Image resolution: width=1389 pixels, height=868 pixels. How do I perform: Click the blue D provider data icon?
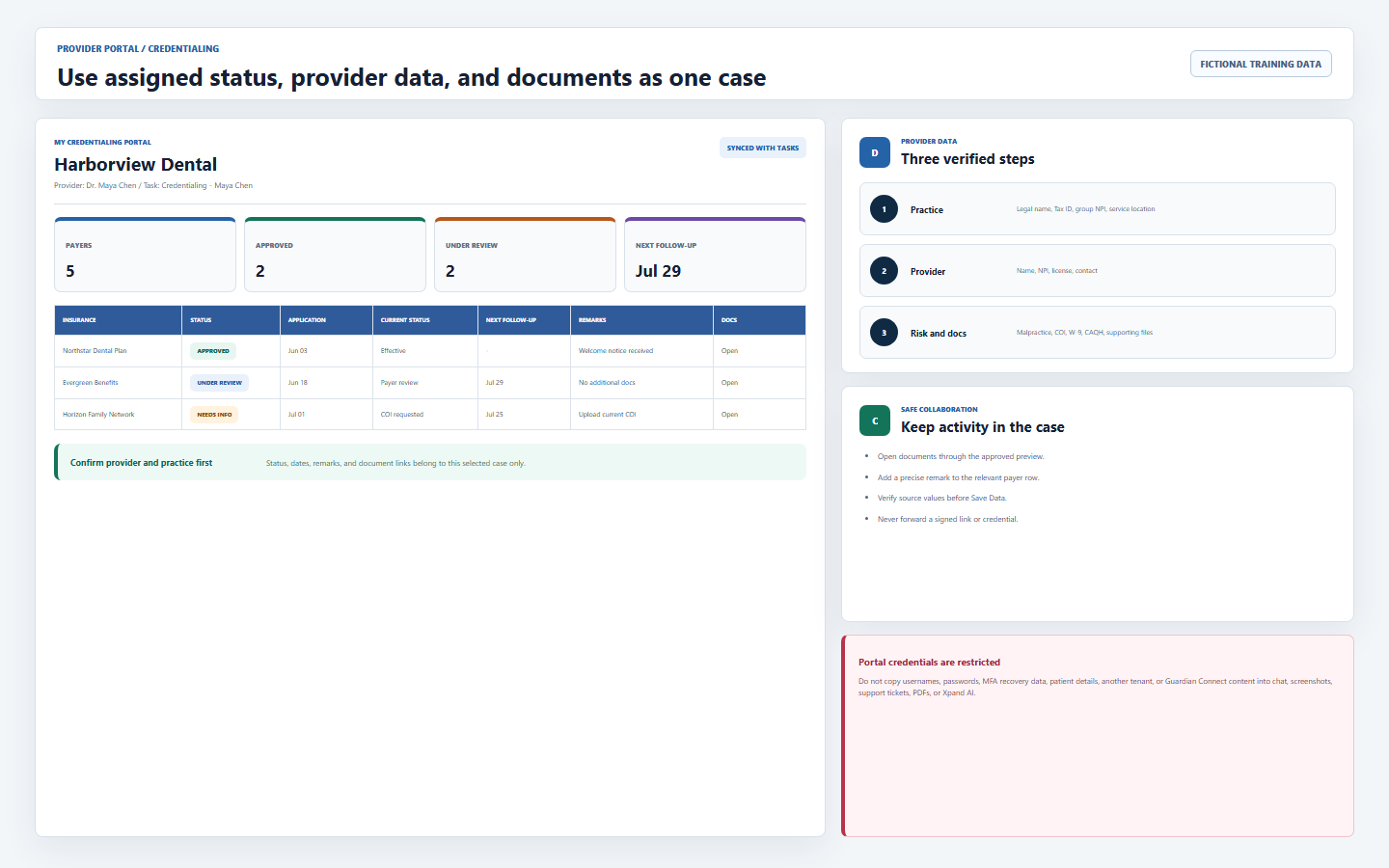click(x=875, y=152)
